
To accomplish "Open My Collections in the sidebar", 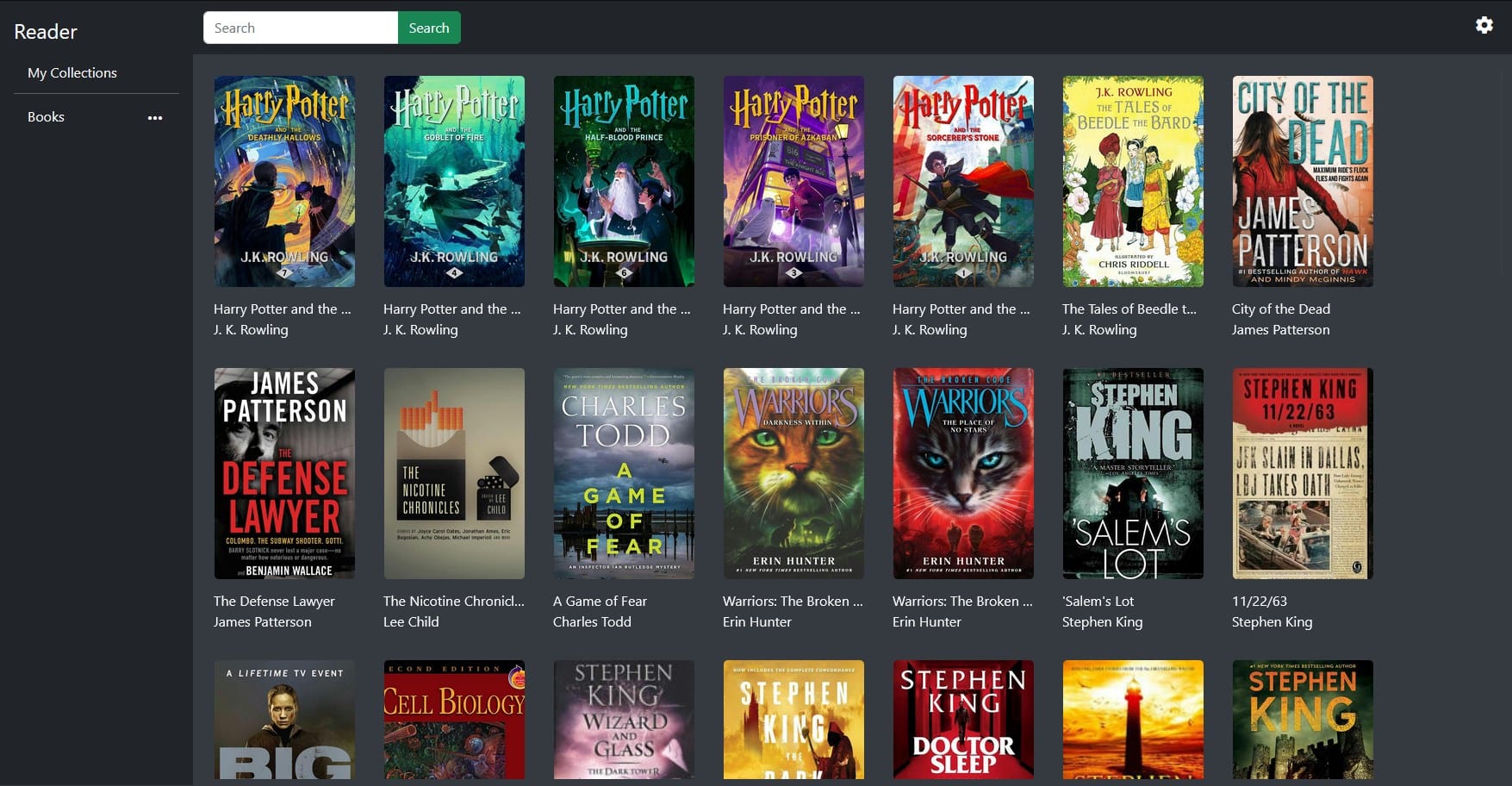I will 72,72.
